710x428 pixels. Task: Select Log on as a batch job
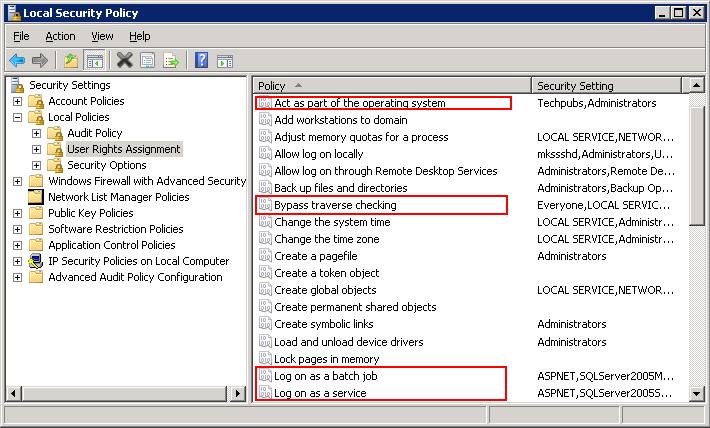click(326, 376)
